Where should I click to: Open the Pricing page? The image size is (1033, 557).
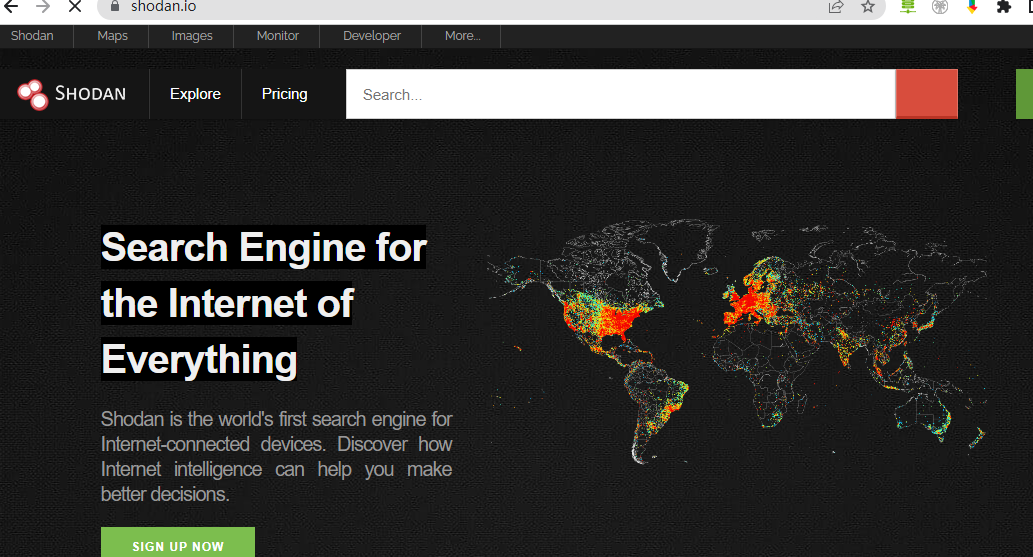[285, 94]
